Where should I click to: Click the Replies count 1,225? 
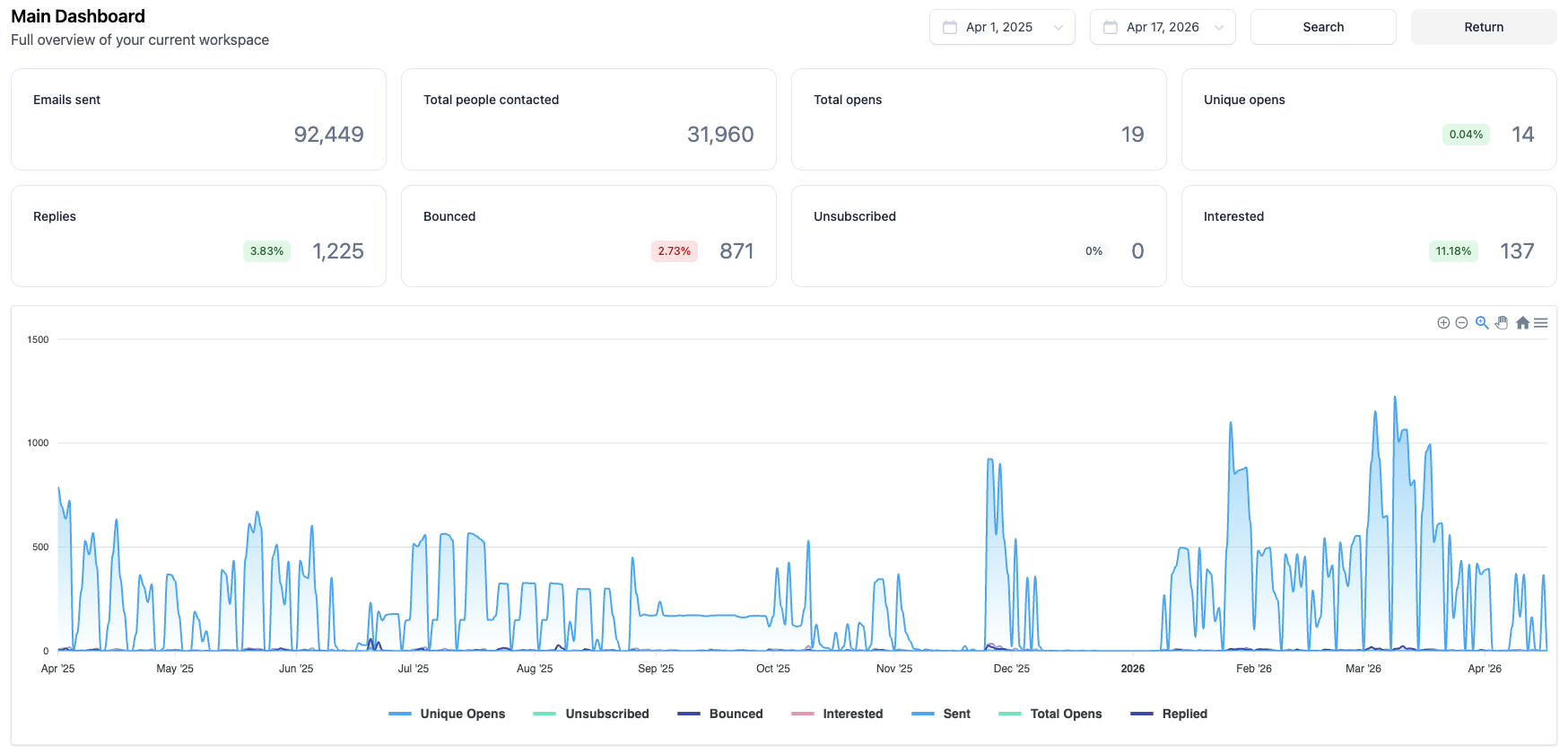click(338, 251)
